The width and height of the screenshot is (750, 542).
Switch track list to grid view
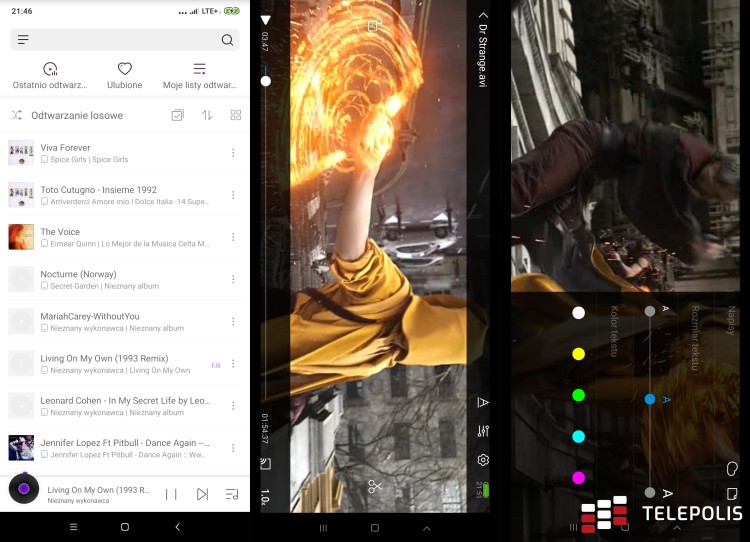click(x=236, y=115)
